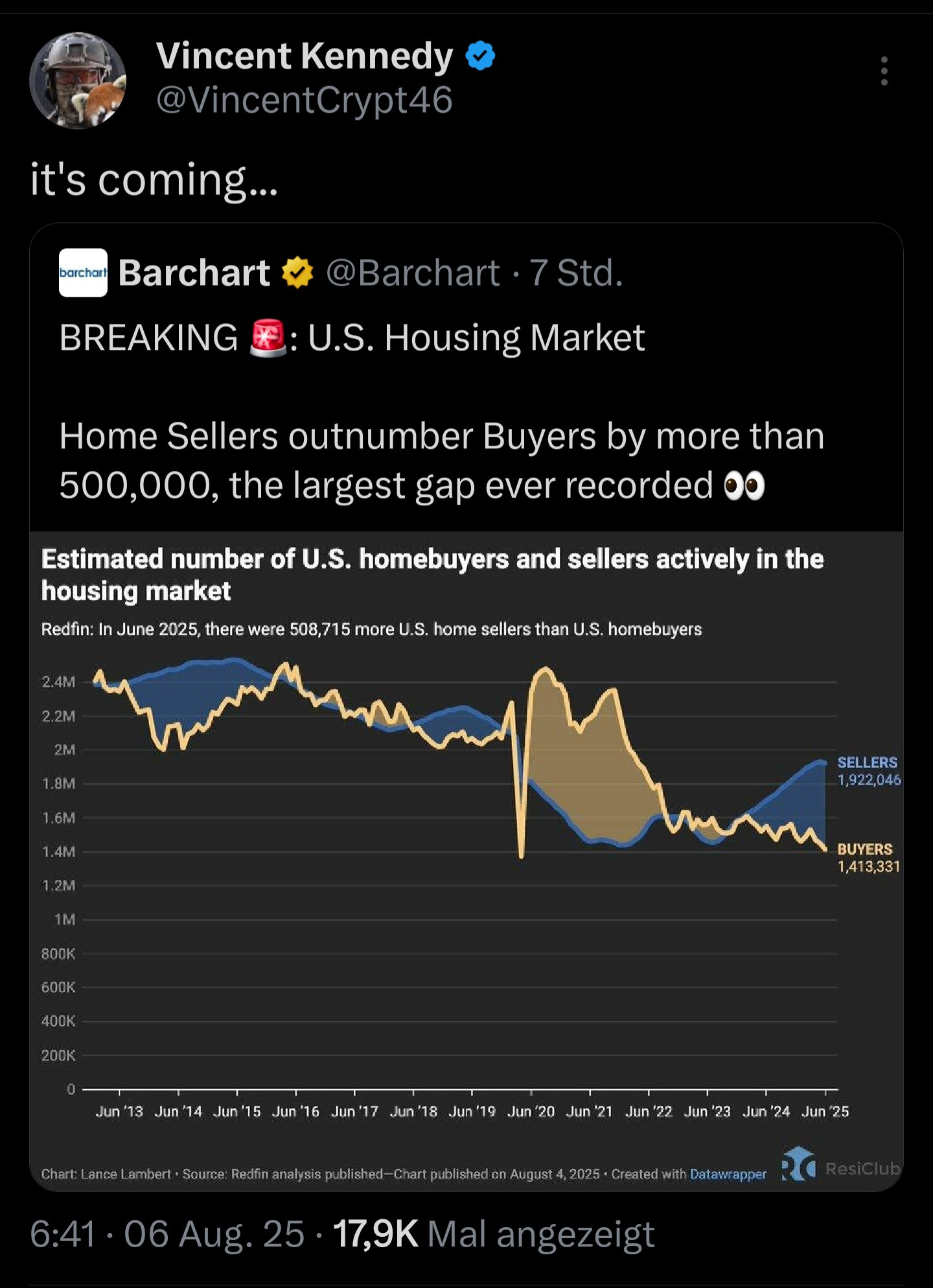The height and width of the screenshot is (1288, 933).
Task: Click Vincent Kennedy's blue verified badge
Action: 480,56
